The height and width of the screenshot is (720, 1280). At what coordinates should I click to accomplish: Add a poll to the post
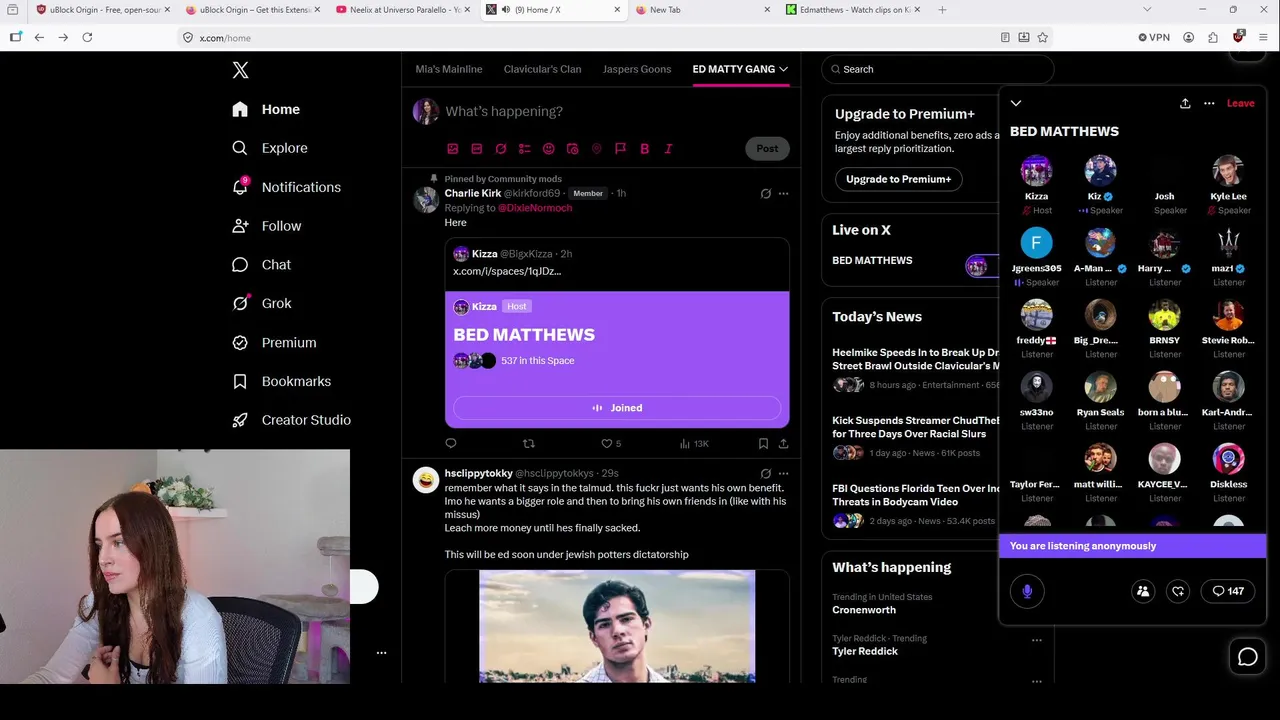point(524,149)
